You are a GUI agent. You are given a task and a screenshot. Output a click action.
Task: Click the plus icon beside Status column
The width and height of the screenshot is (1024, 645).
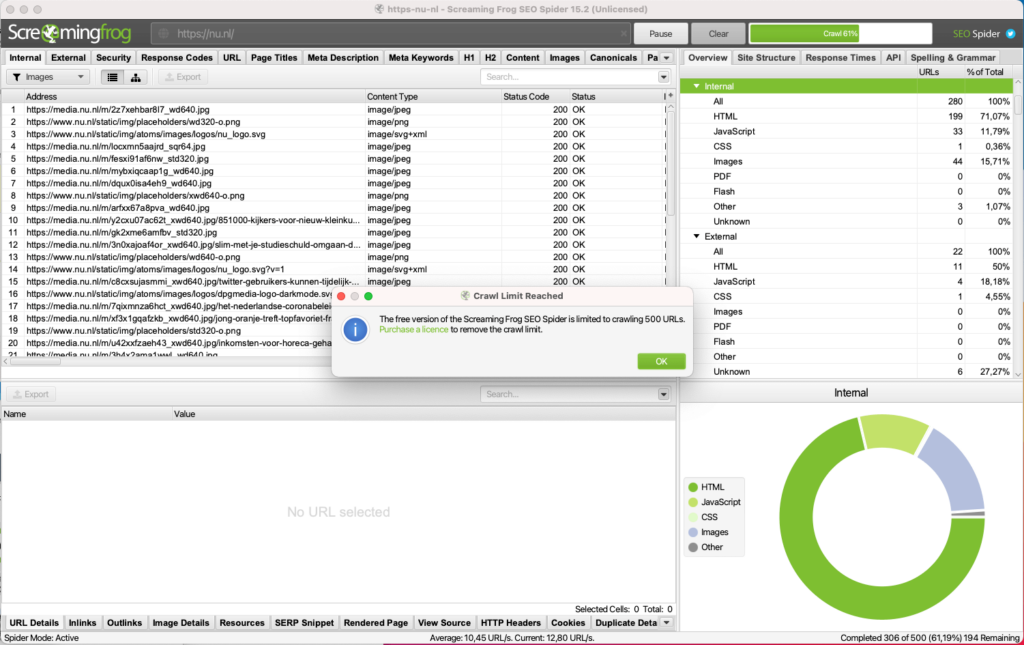click(670, 96)
